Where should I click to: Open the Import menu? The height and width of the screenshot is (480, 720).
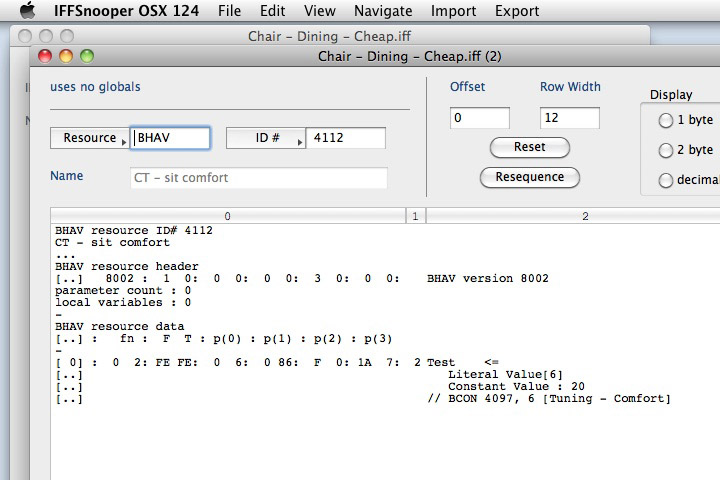(453, 11)
